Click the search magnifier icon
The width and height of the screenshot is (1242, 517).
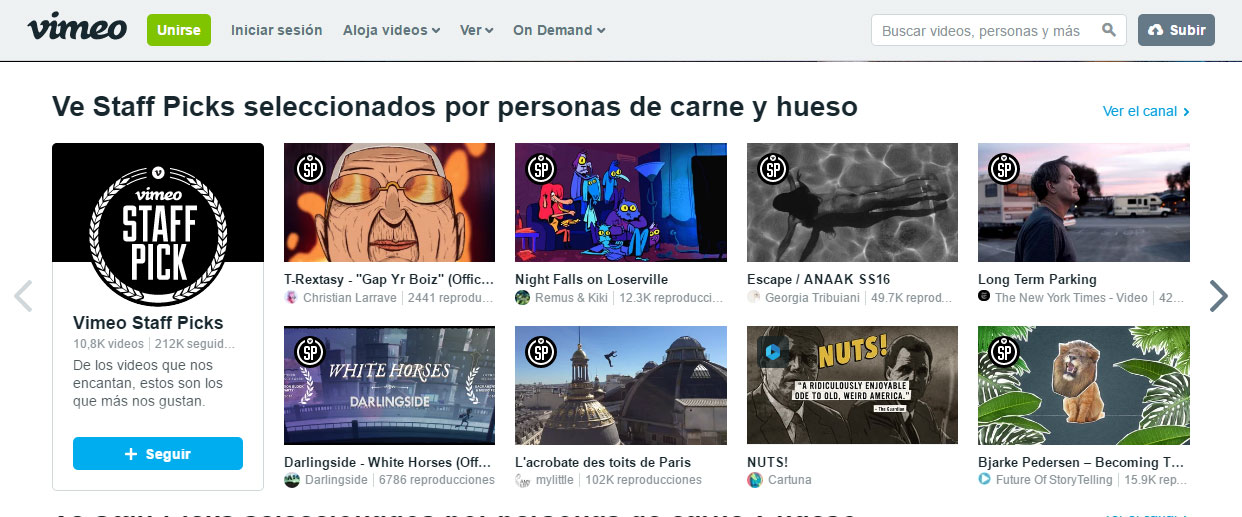[x=1108, y=30]
